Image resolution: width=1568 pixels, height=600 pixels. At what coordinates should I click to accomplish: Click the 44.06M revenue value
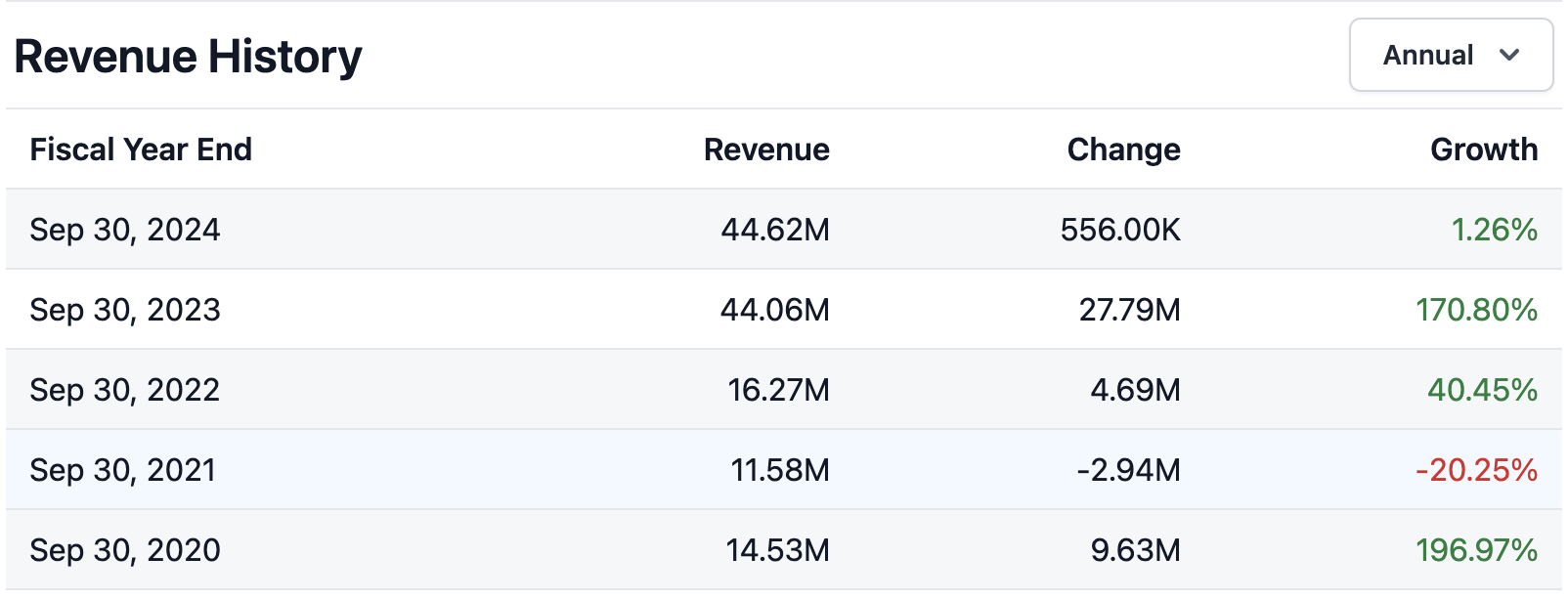coord(775,310)
